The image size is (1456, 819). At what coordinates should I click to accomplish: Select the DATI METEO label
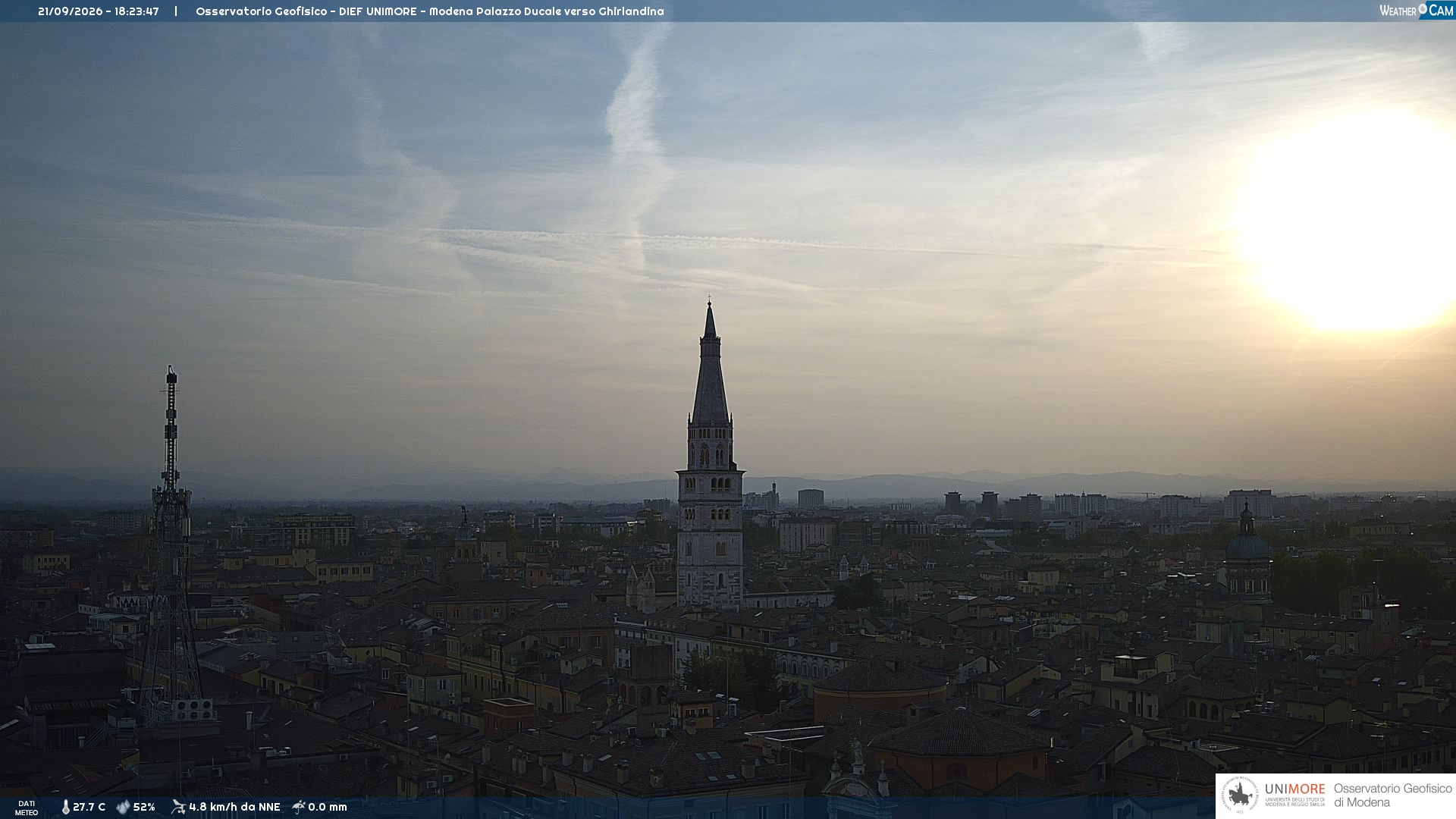[x=27, y=808]
